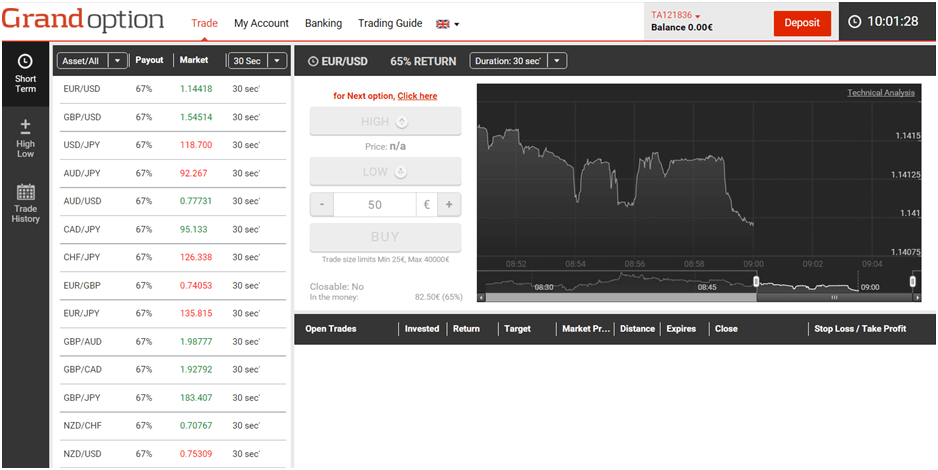Decrease trade amount with minus button

click(x=322, y=205)
